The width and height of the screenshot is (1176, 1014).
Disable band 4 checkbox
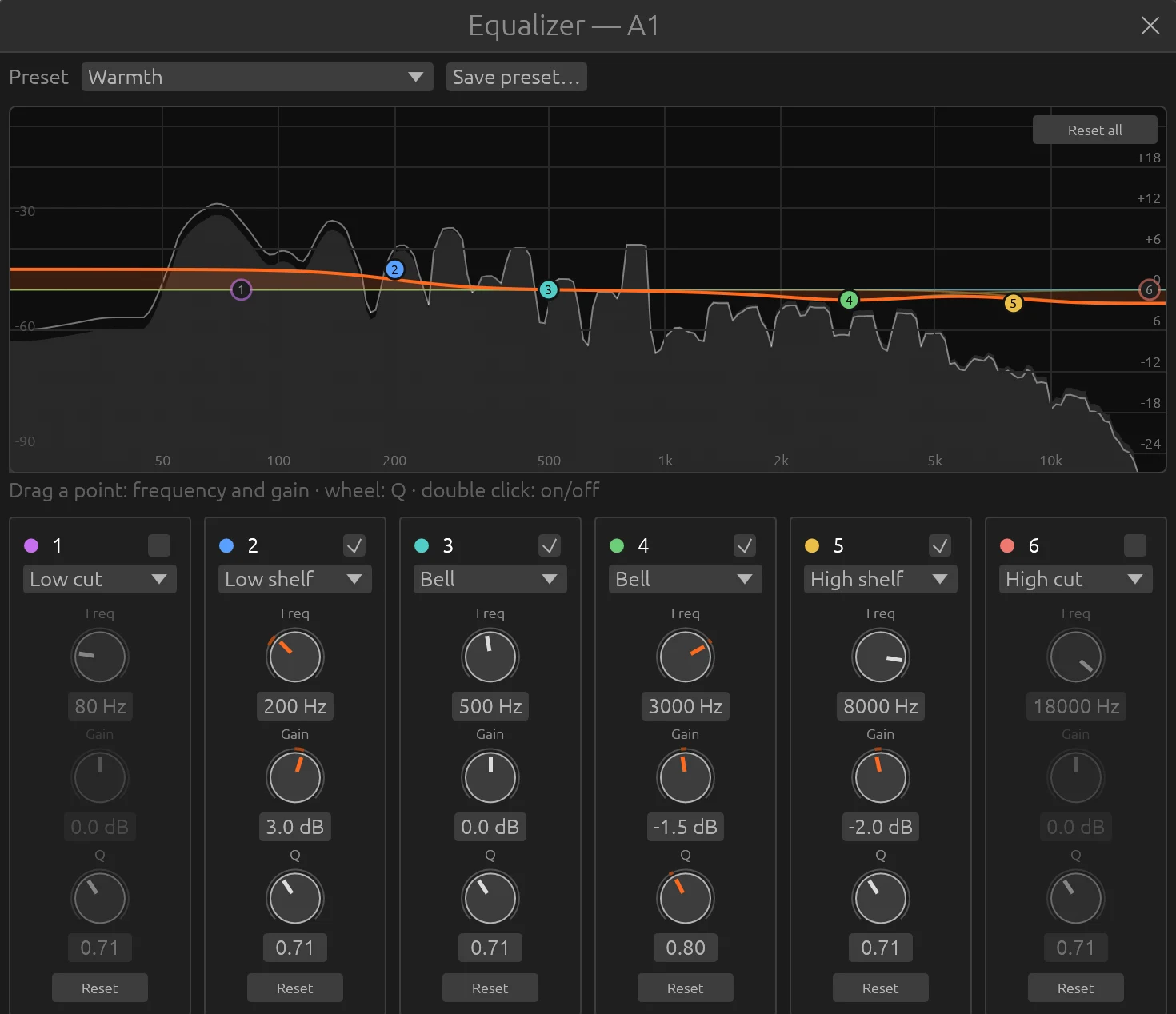click(745, 545)
